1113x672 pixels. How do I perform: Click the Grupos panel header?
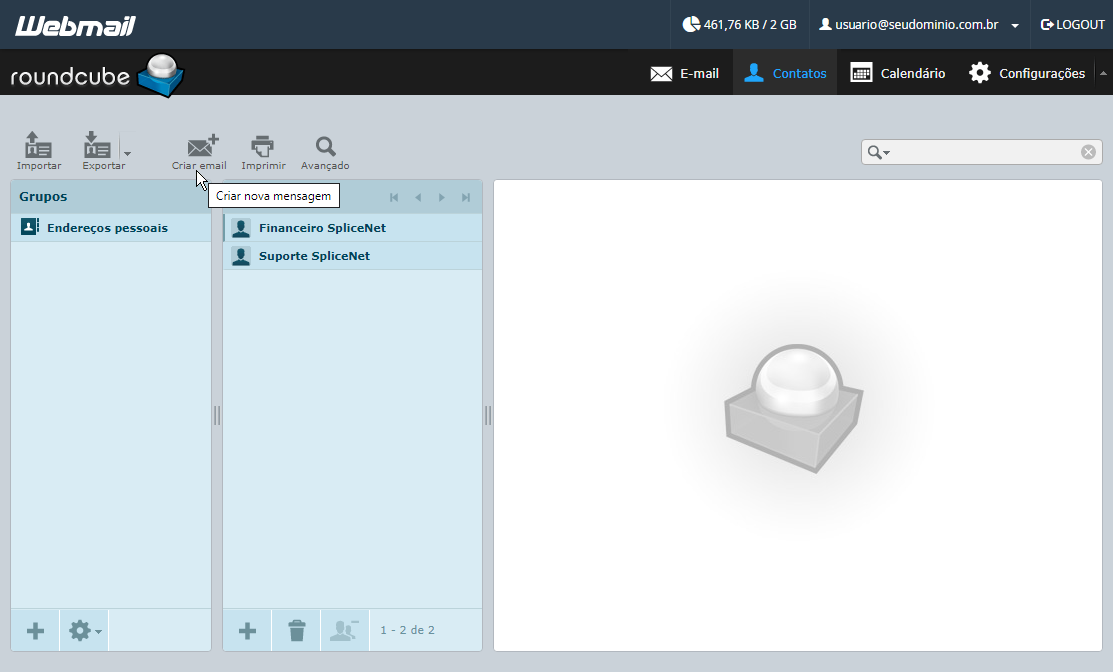point(111,197)
